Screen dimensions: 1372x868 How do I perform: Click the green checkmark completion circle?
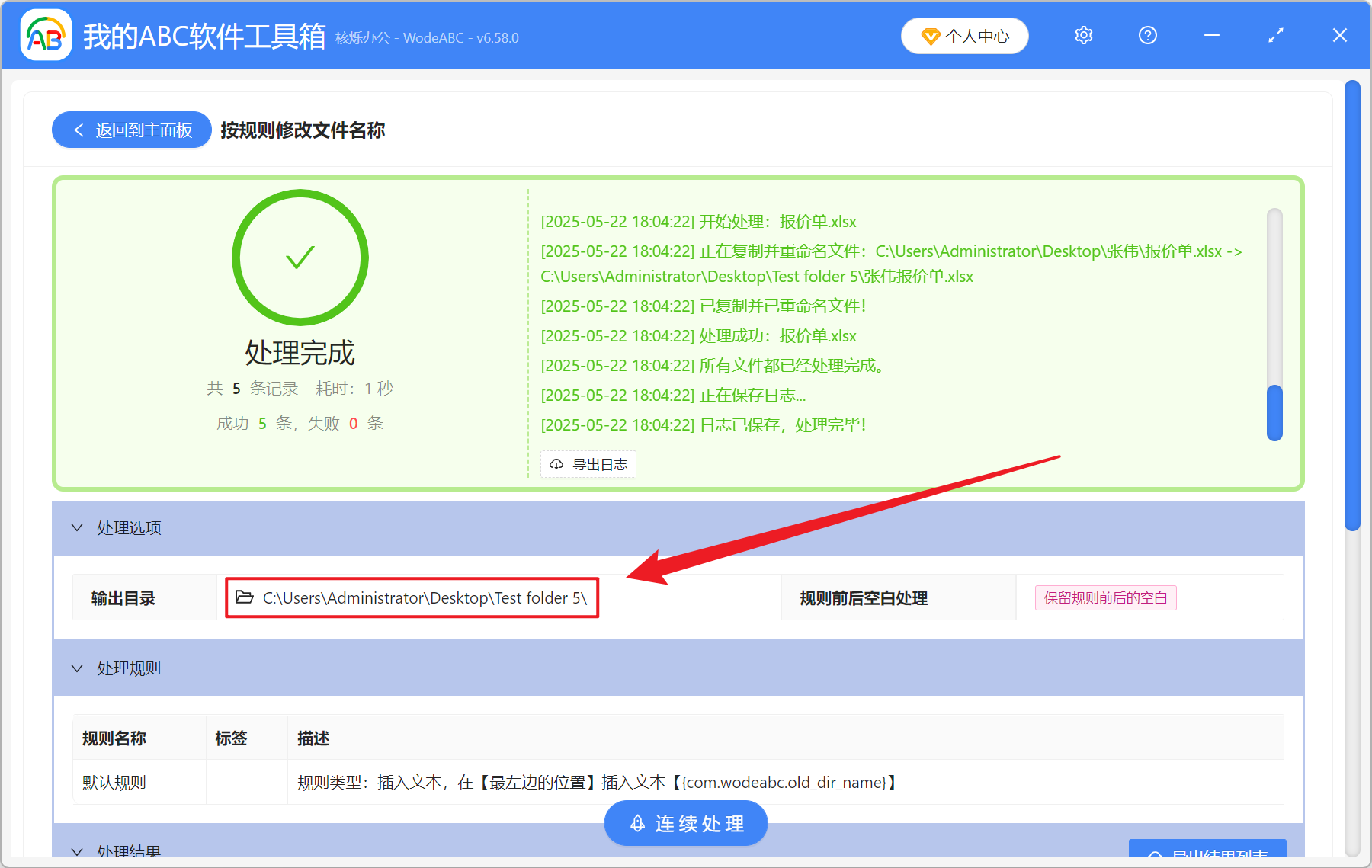tap(300, 258)
